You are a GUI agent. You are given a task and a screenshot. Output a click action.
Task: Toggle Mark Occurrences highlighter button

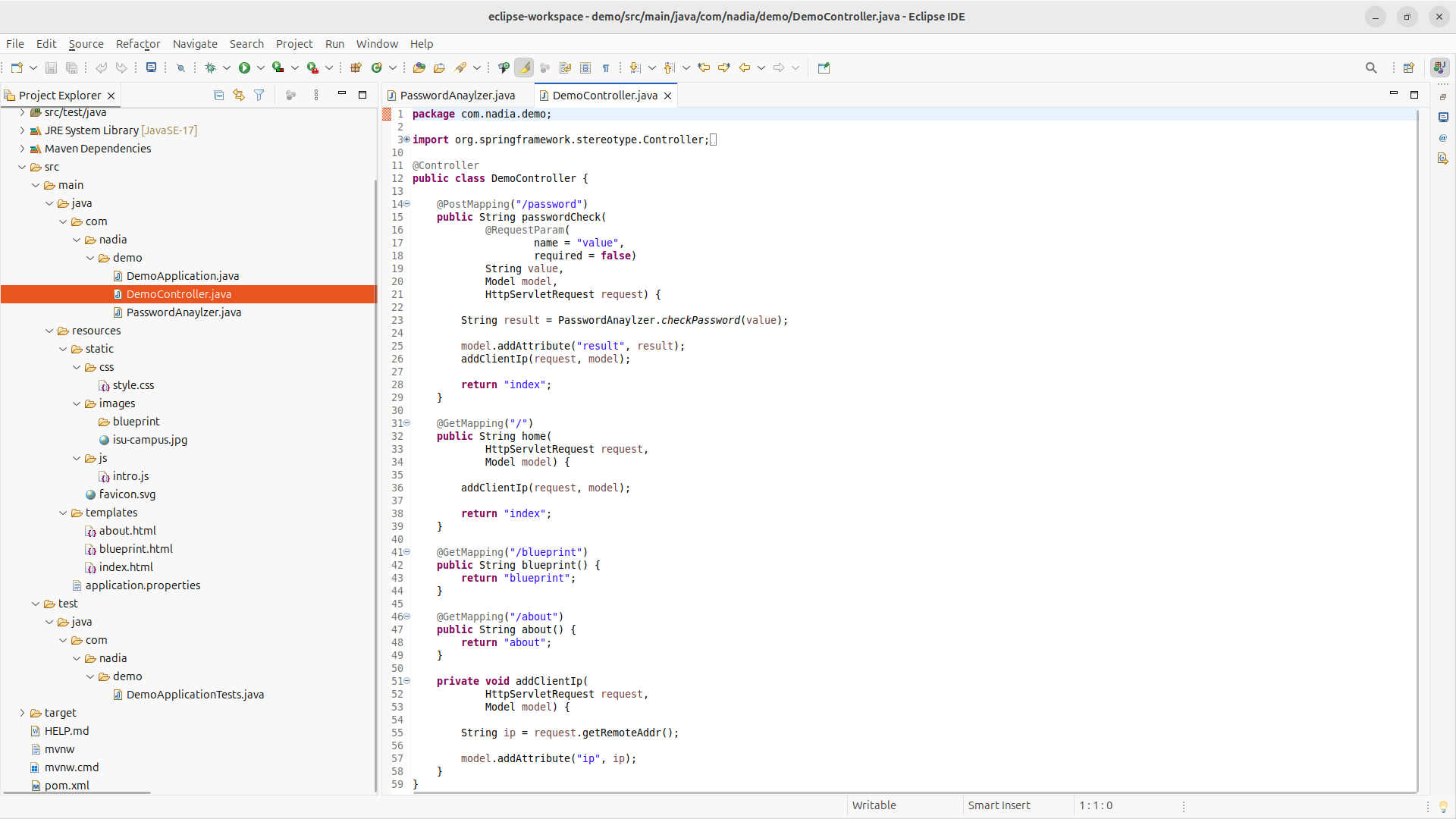point(524,67)
